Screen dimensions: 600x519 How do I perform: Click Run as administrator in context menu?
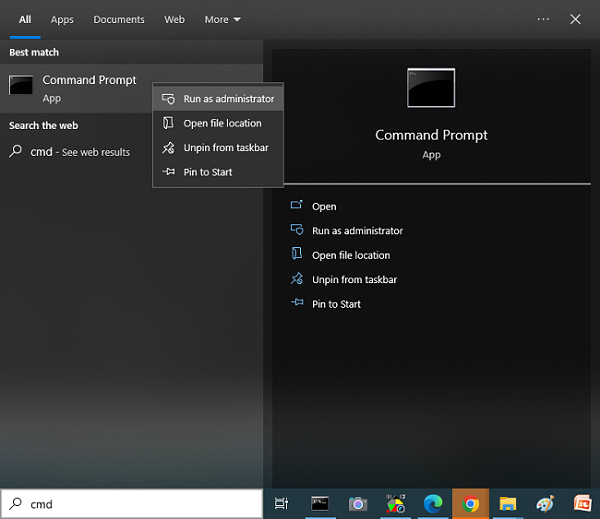228,99
